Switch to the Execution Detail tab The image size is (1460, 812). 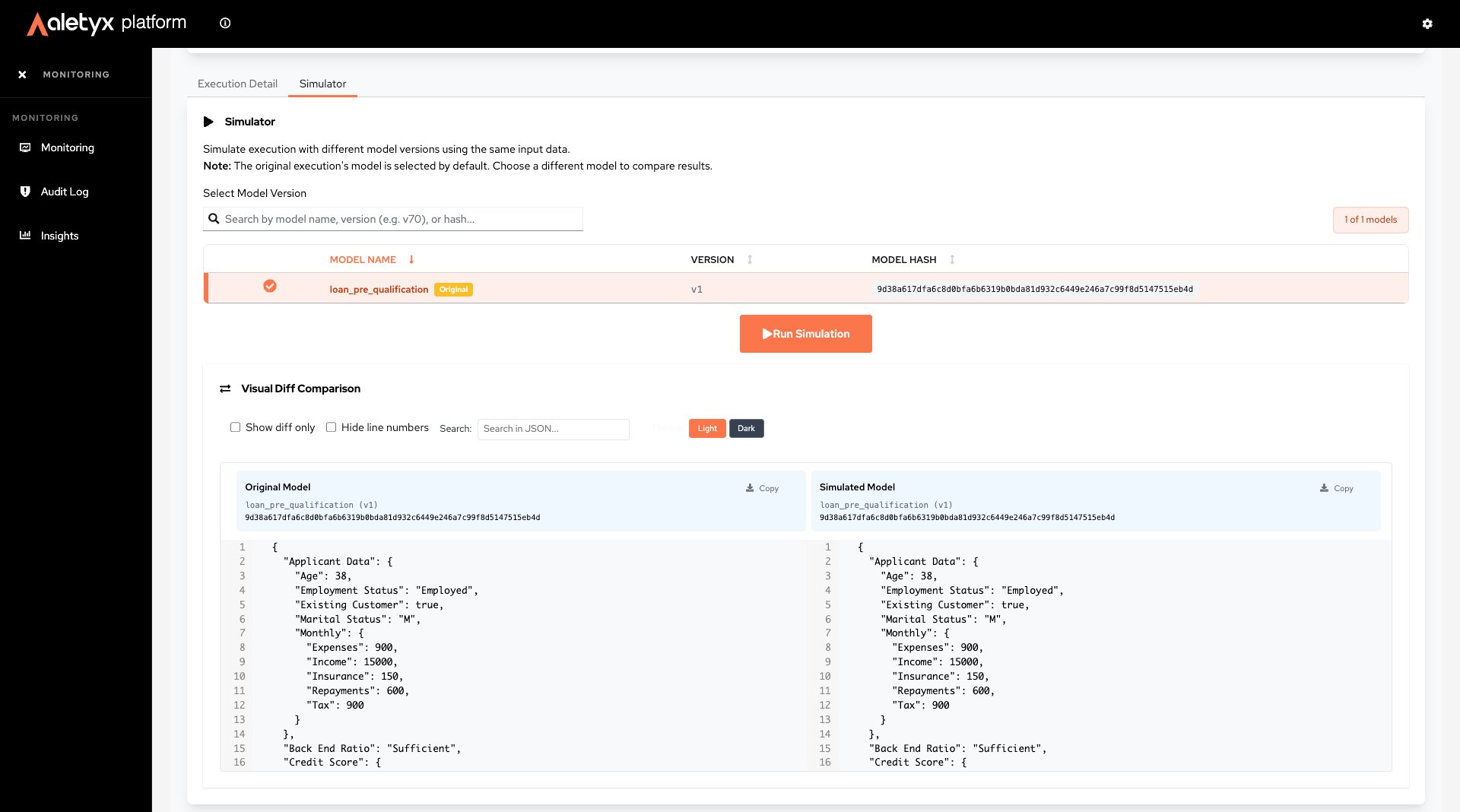point(237,84)
